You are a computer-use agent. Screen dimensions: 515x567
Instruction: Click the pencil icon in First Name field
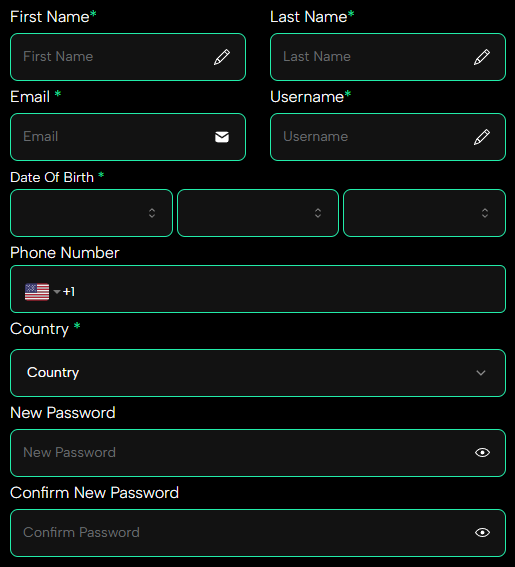pyautogui.click(x=222, y=57)
